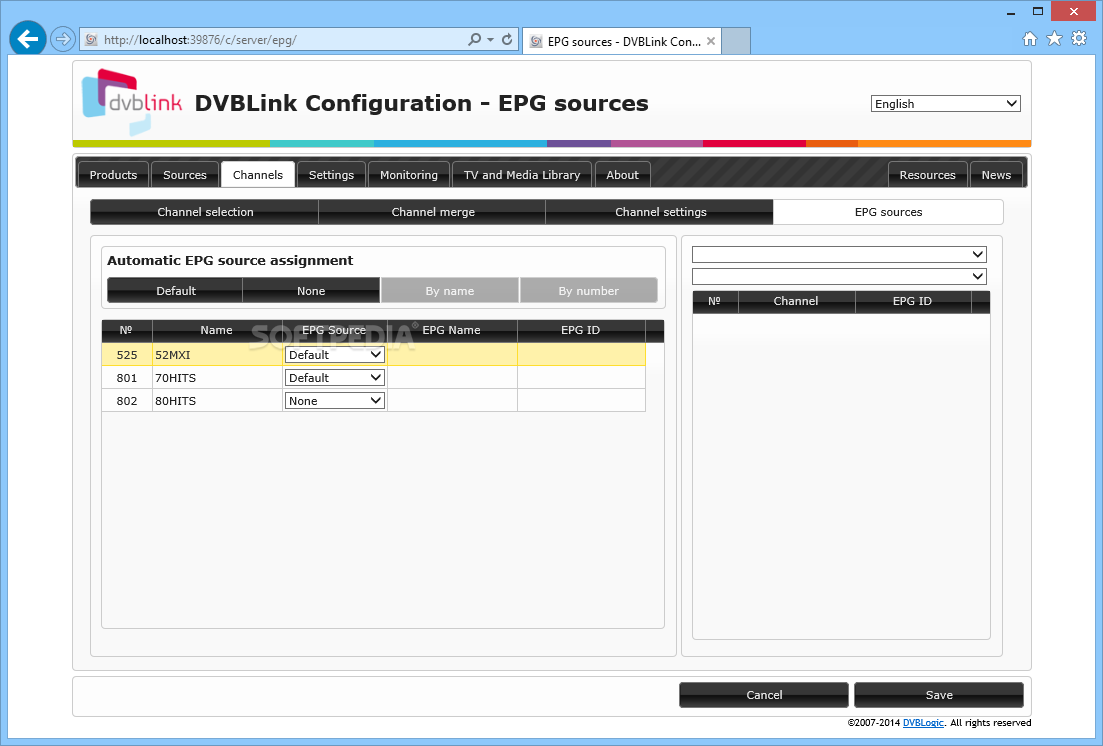Click the browser forward arrow button
Image resolution: width=1103 pixels, height=746 pixels.
click(x=63, y=39)
